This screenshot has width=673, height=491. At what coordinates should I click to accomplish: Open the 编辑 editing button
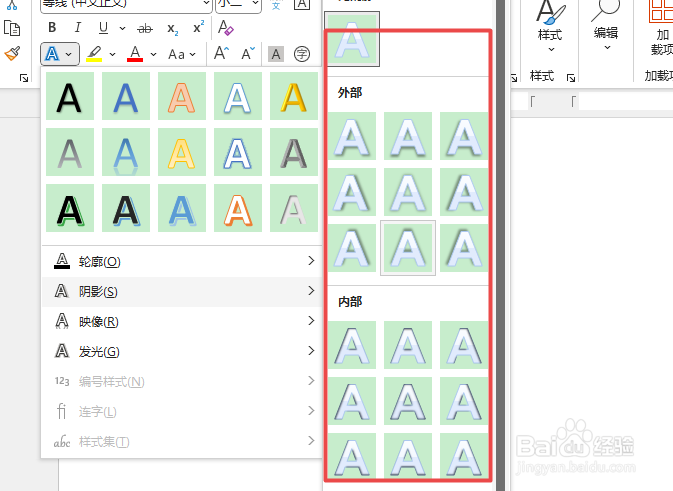(606, 27)
